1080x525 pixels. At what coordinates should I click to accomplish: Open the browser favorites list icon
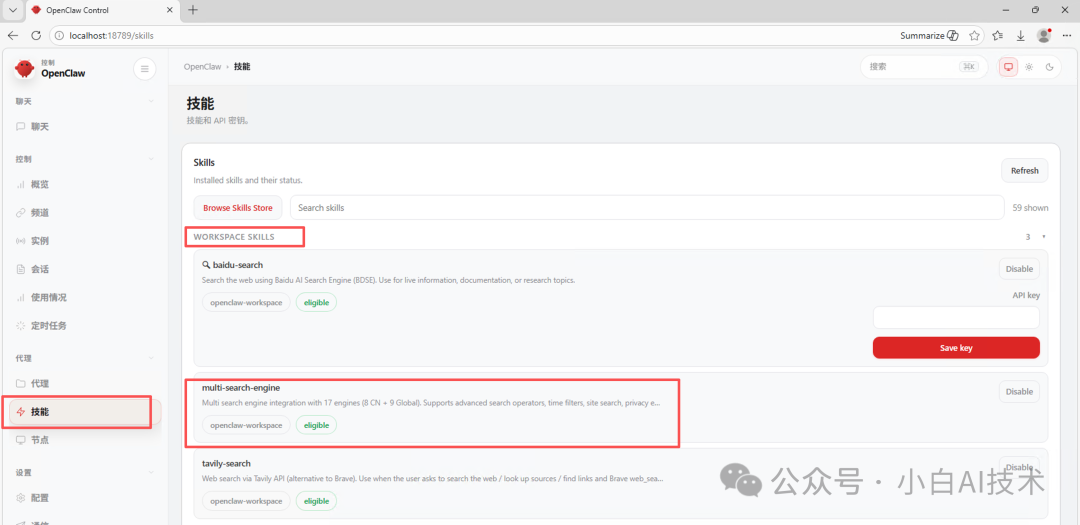[x=999, y=35]
